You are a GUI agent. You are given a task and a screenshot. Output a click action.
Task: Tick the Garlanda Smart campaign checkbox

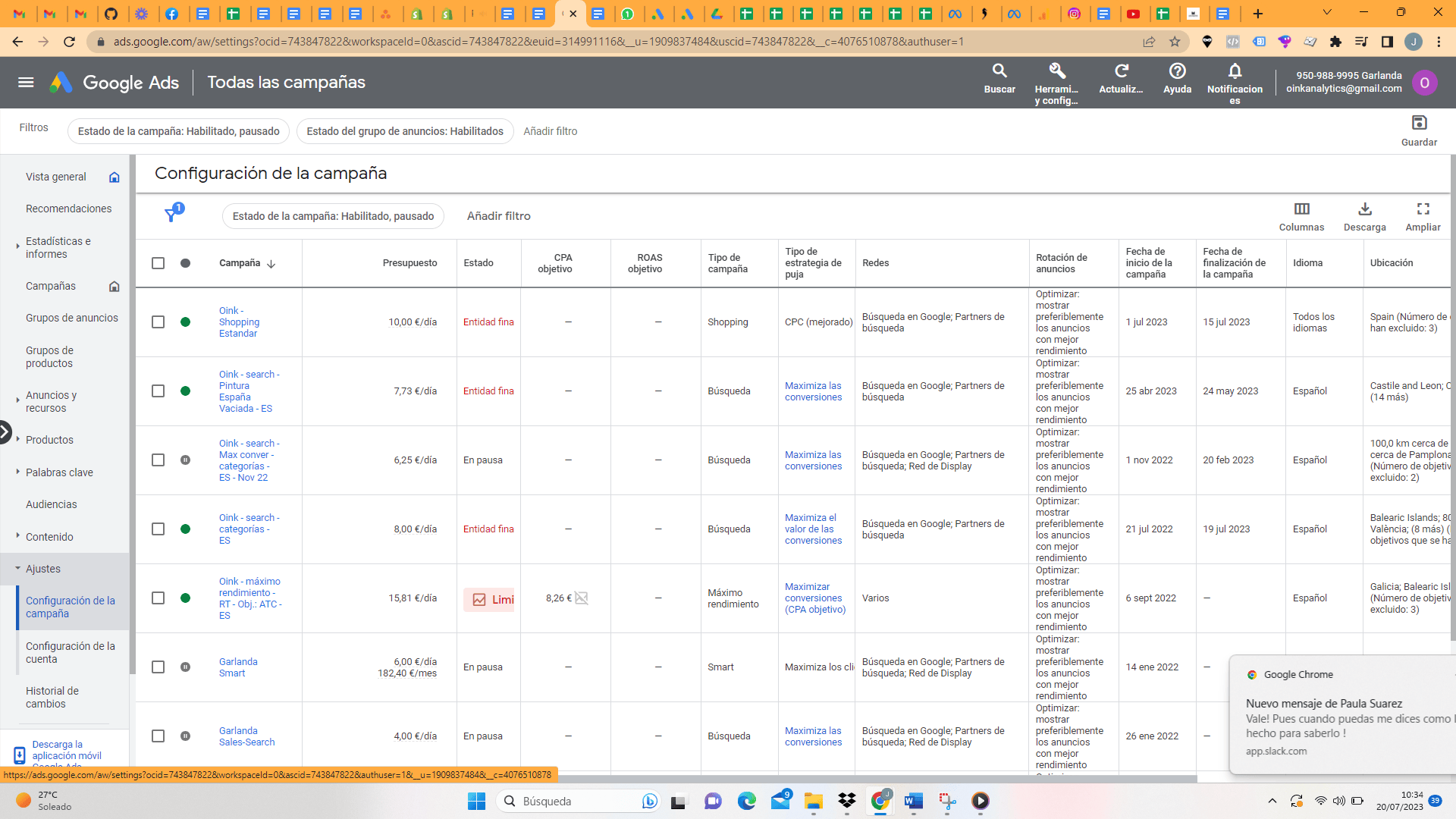click(158, 667)
